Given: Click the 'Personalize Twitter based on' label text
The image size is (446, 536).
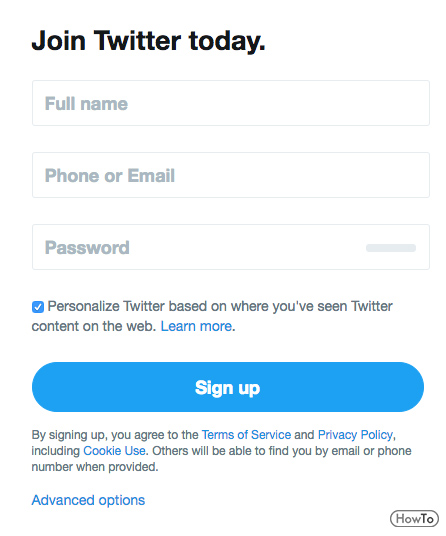Looking at the screenshot, I should [x=136, y=306].
